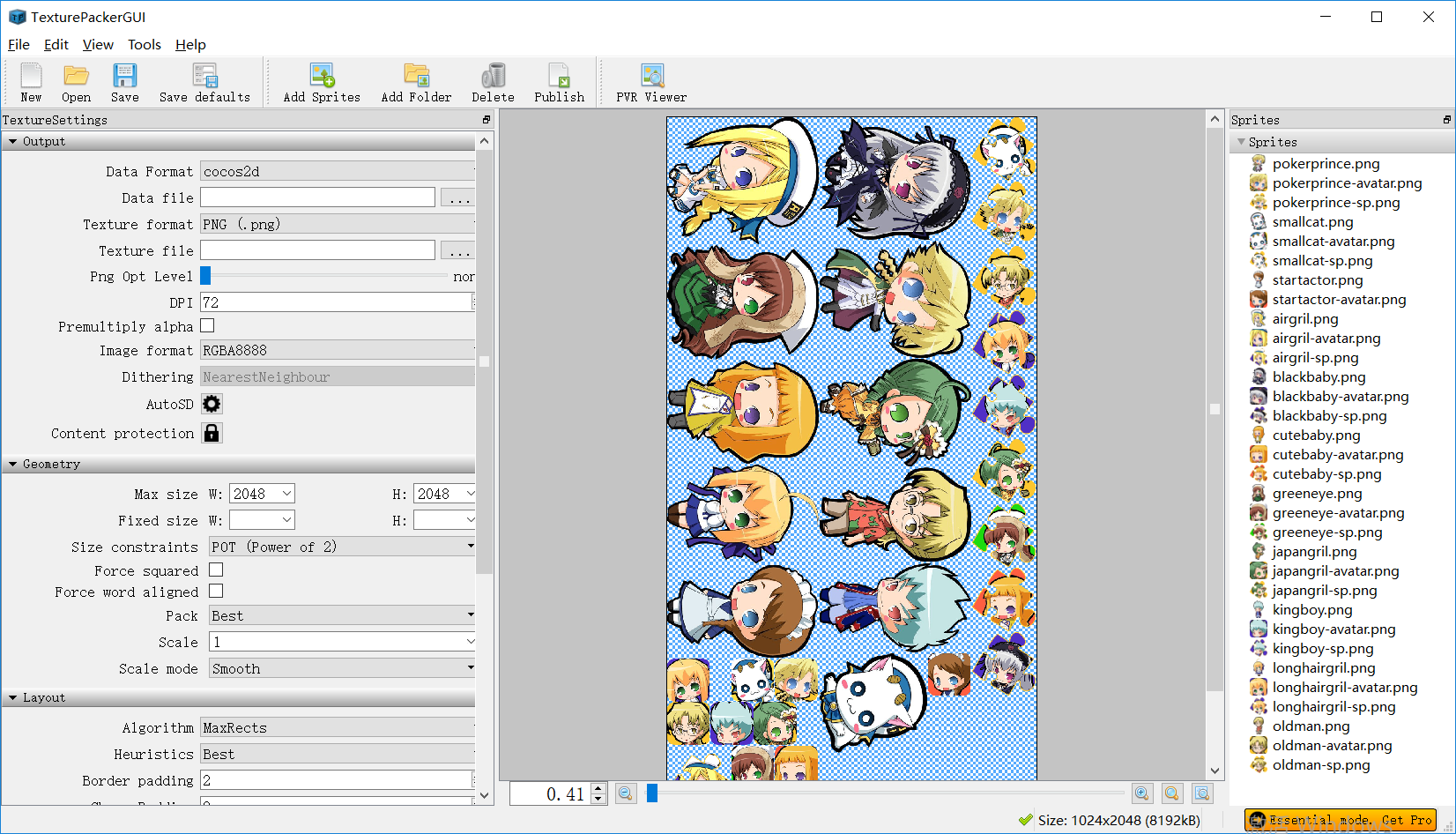The width and height of the screenshot is (1456, 834).
Task: Collapse the Output section
Action: [x=12, y=141]
